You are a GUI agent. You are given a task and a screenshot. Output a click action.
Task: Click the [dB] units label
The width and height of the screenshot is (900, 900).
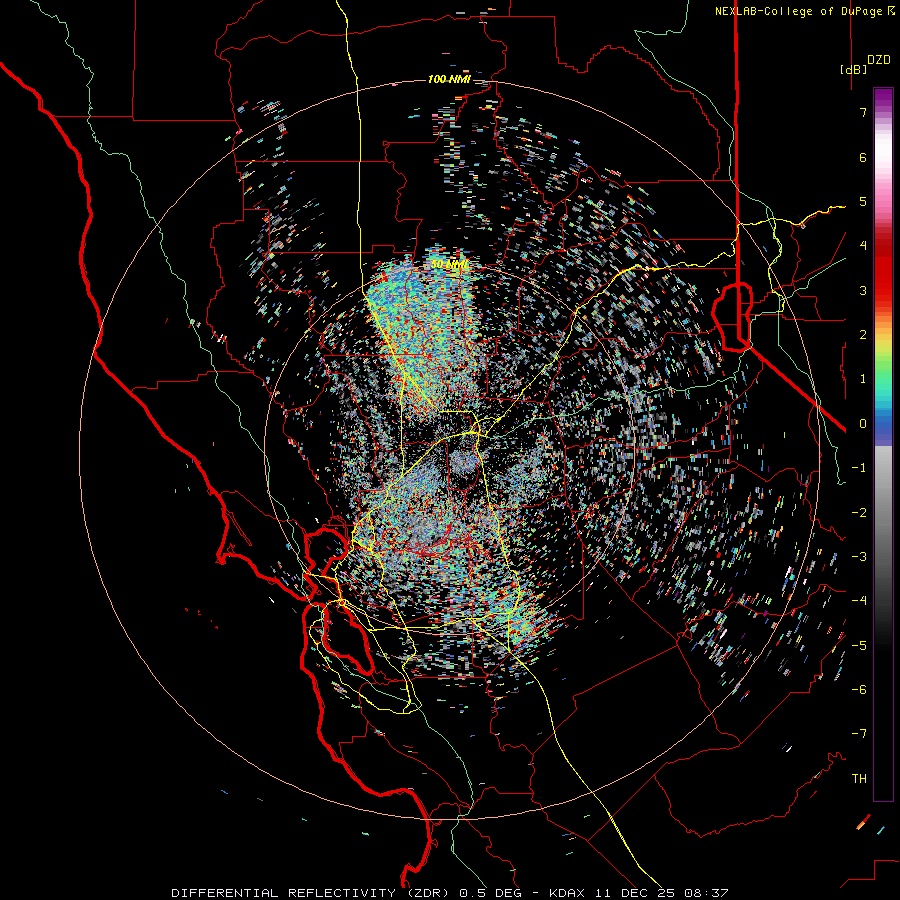(x=853, y=69)
